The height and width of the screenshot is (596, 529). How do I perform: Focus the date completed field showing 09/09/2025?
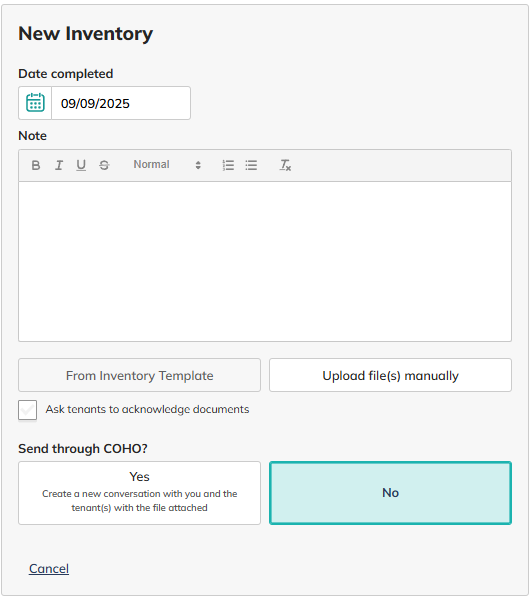click(x=121, y=103)
